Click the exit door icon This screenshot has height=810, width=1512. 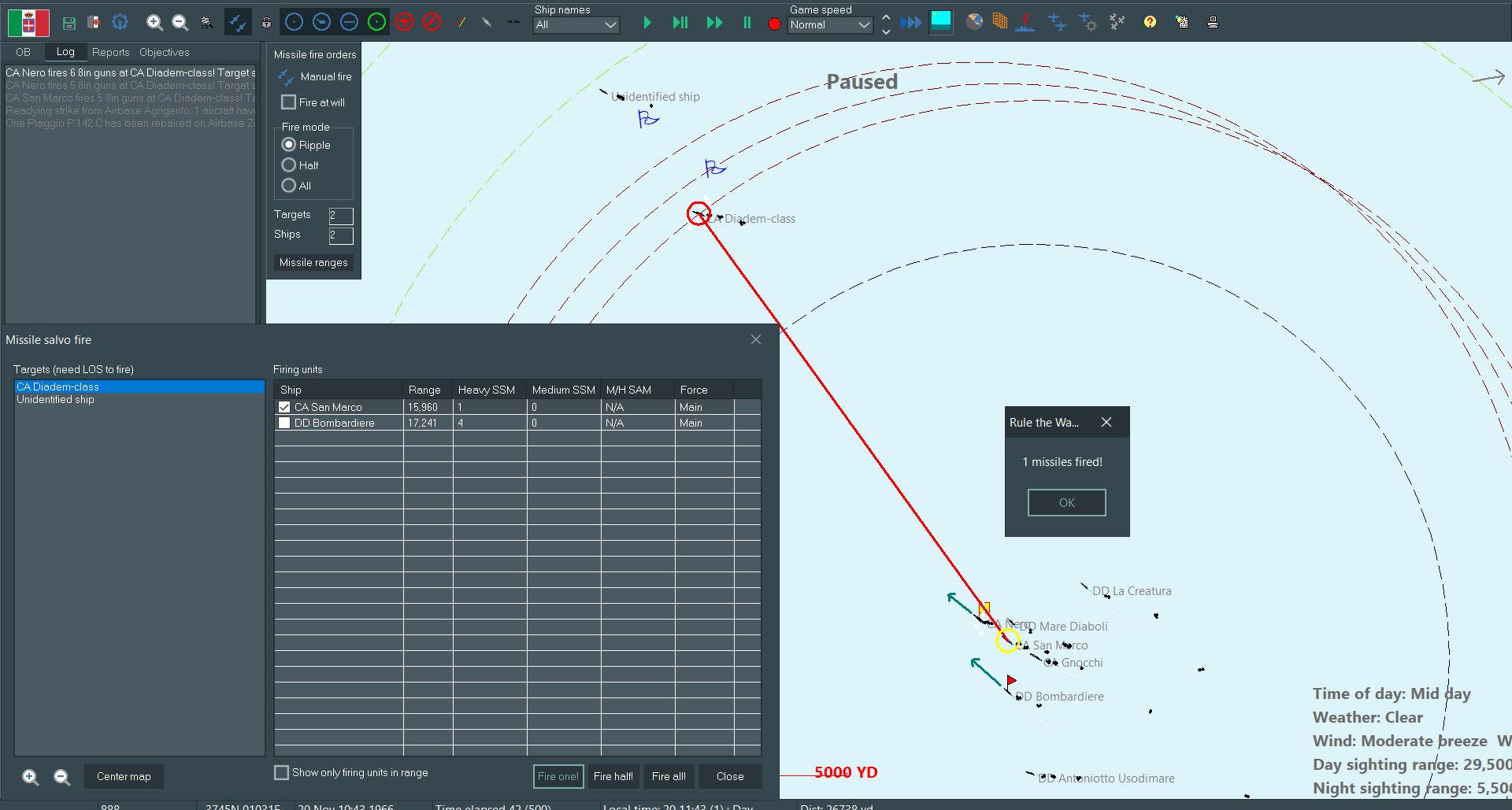pos(94,23)
